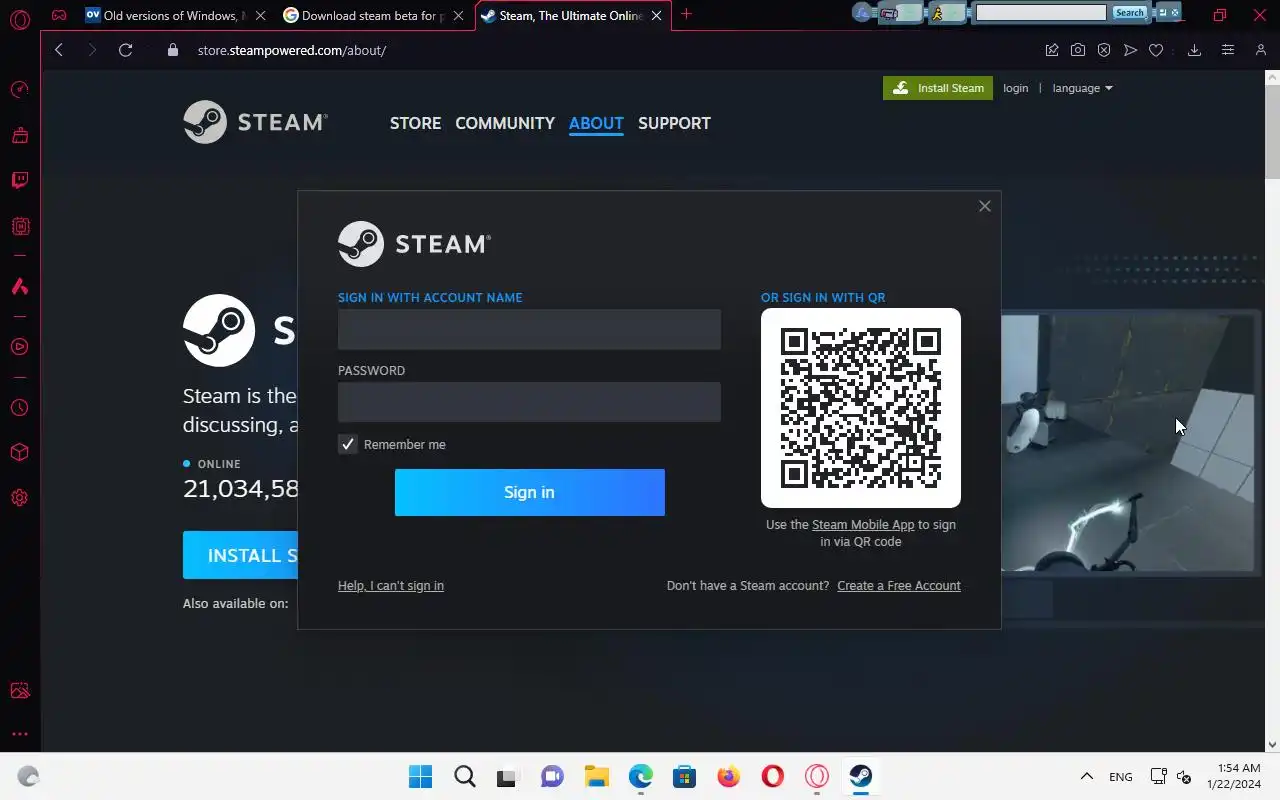
Task: Focus the account name input field
Action: coord(529,329)
